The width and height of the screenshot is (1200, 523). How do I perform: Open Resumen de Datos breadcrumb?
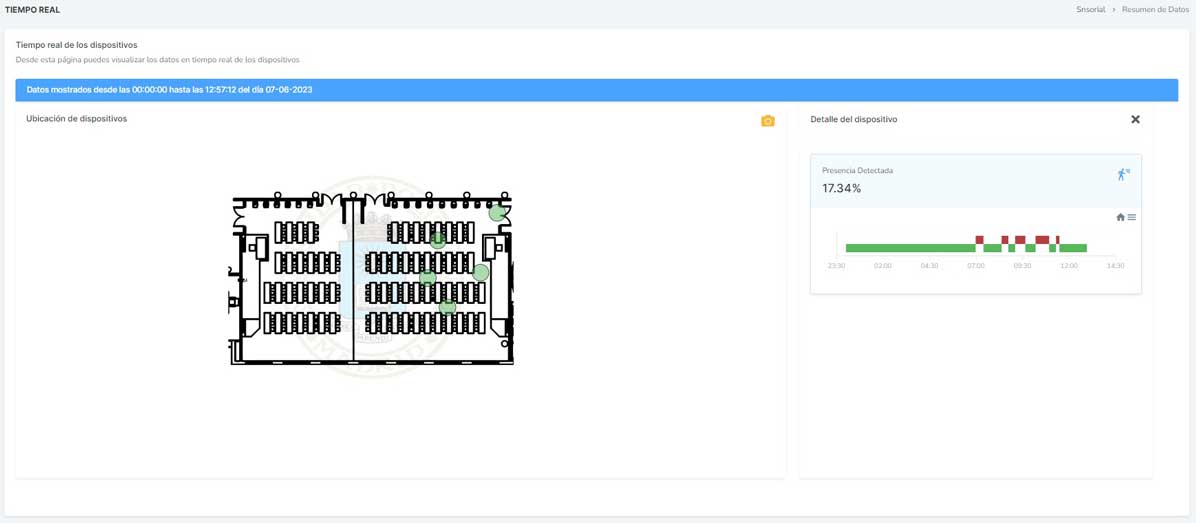click(x=1155, y=10)
